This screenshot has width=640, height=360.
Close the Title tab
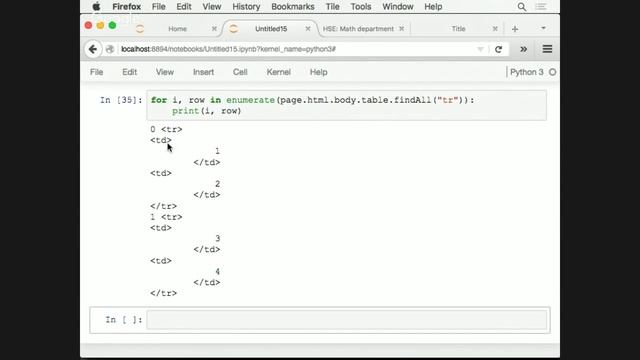pyautogui.click(x=495, y=29)
